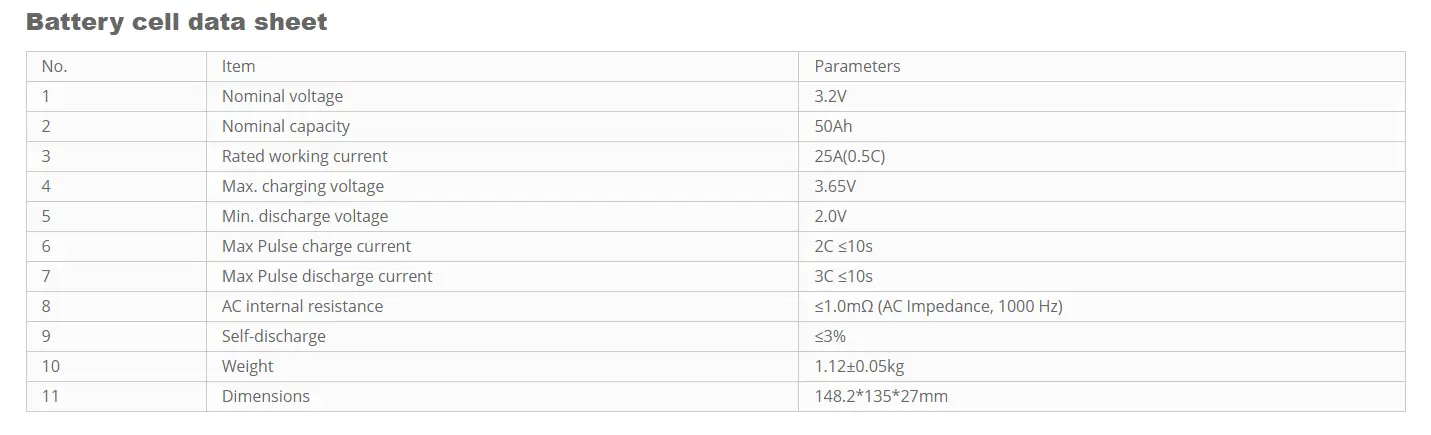
Task: Select the "Rated working current" cell
Action: point(304,156)
